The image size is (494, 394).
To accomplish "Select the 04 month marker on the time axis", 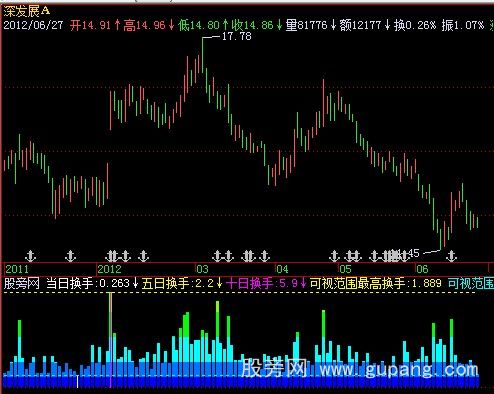I will (282, 269).
